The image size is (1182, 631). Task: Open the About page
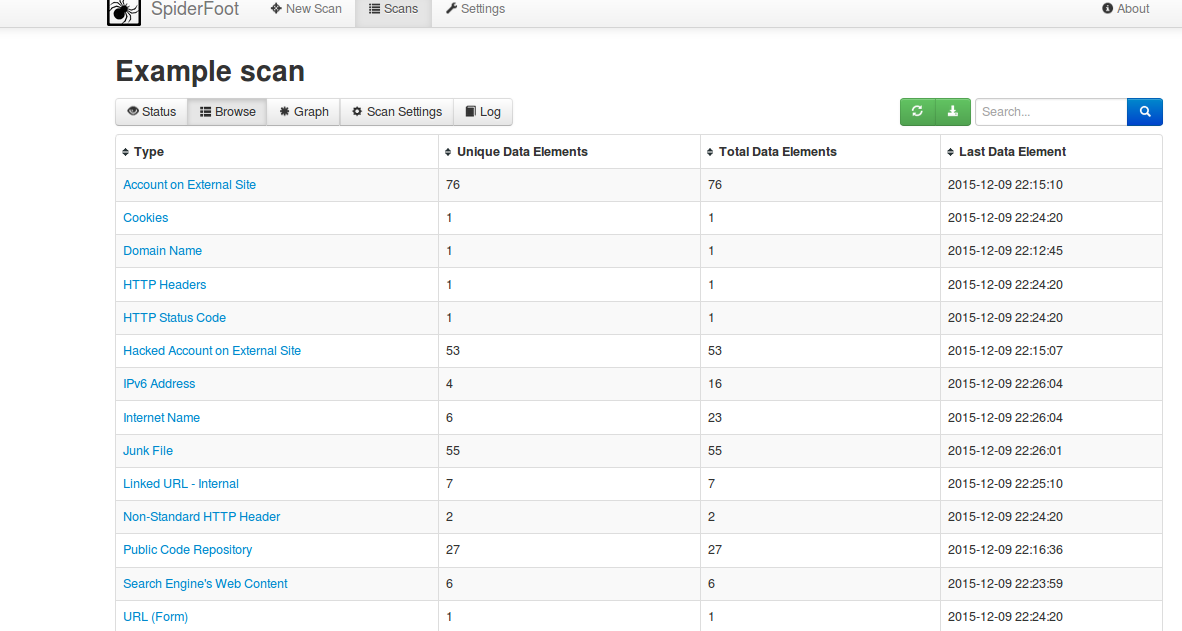[x=1125, y=9]
